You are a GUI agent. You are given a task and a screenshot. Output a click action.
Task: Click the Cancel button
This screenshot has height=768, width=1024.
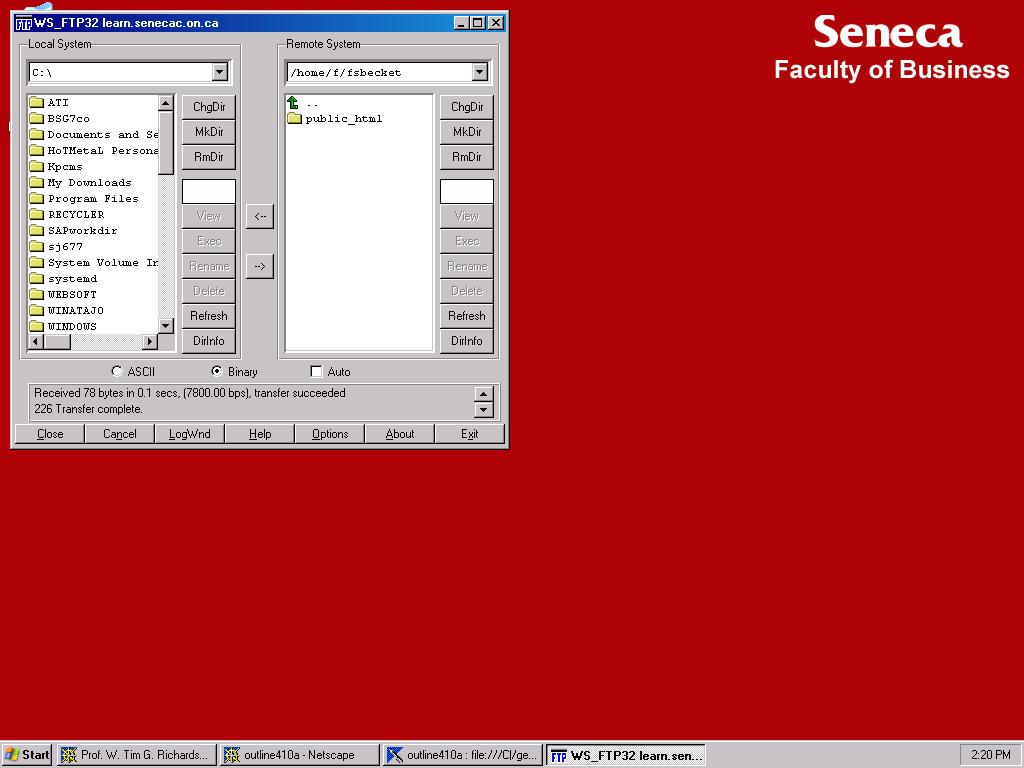tap(120, 434)
